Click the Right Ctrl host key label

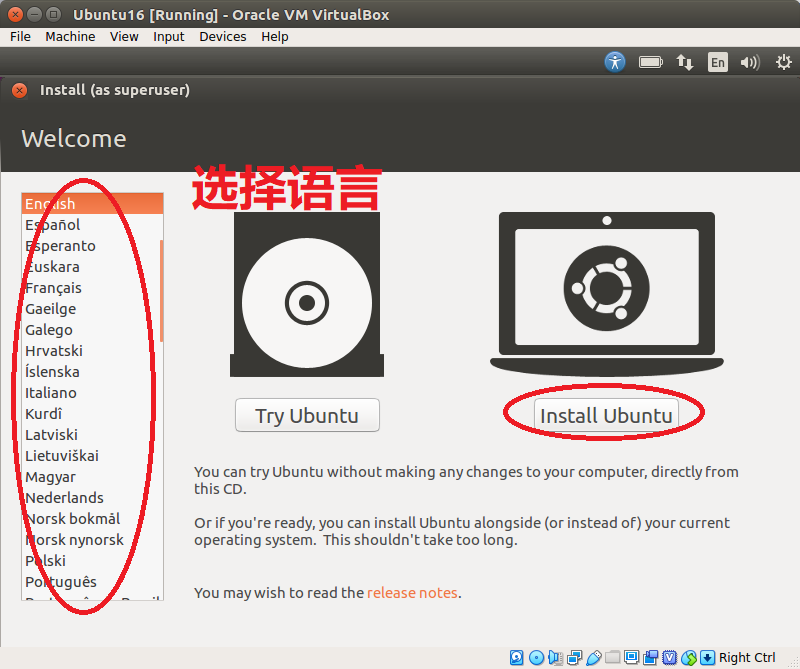[x=747, y=657]
